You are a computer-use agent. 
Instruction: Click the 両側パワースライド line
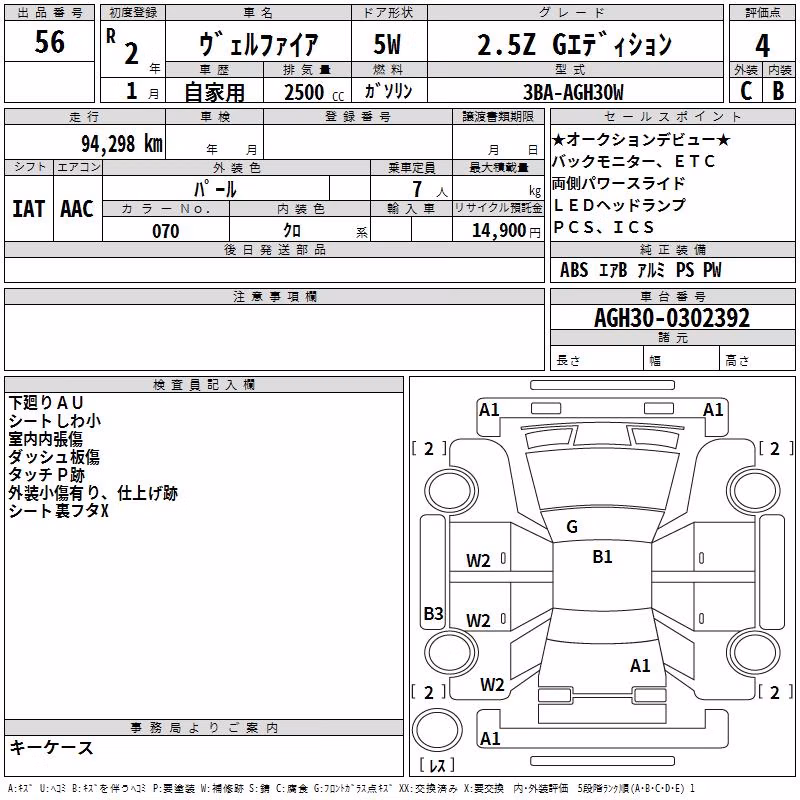618,183
